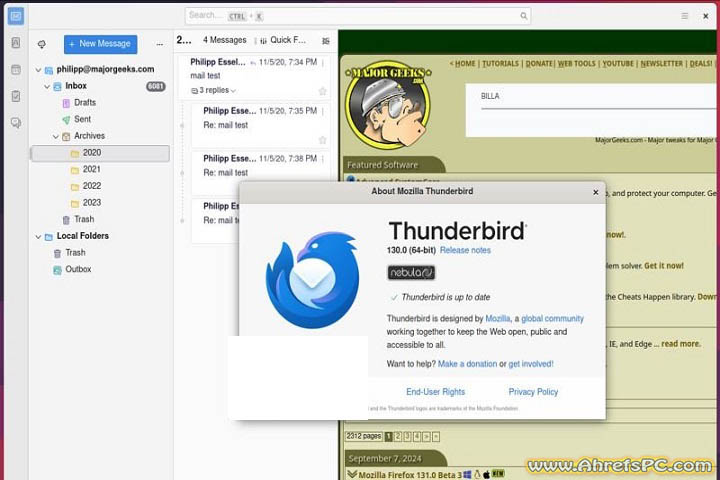Viewport: 720px width, 480px height.
Task: Go to page 3 in MajorGeeks pagination
Action: 407,436
